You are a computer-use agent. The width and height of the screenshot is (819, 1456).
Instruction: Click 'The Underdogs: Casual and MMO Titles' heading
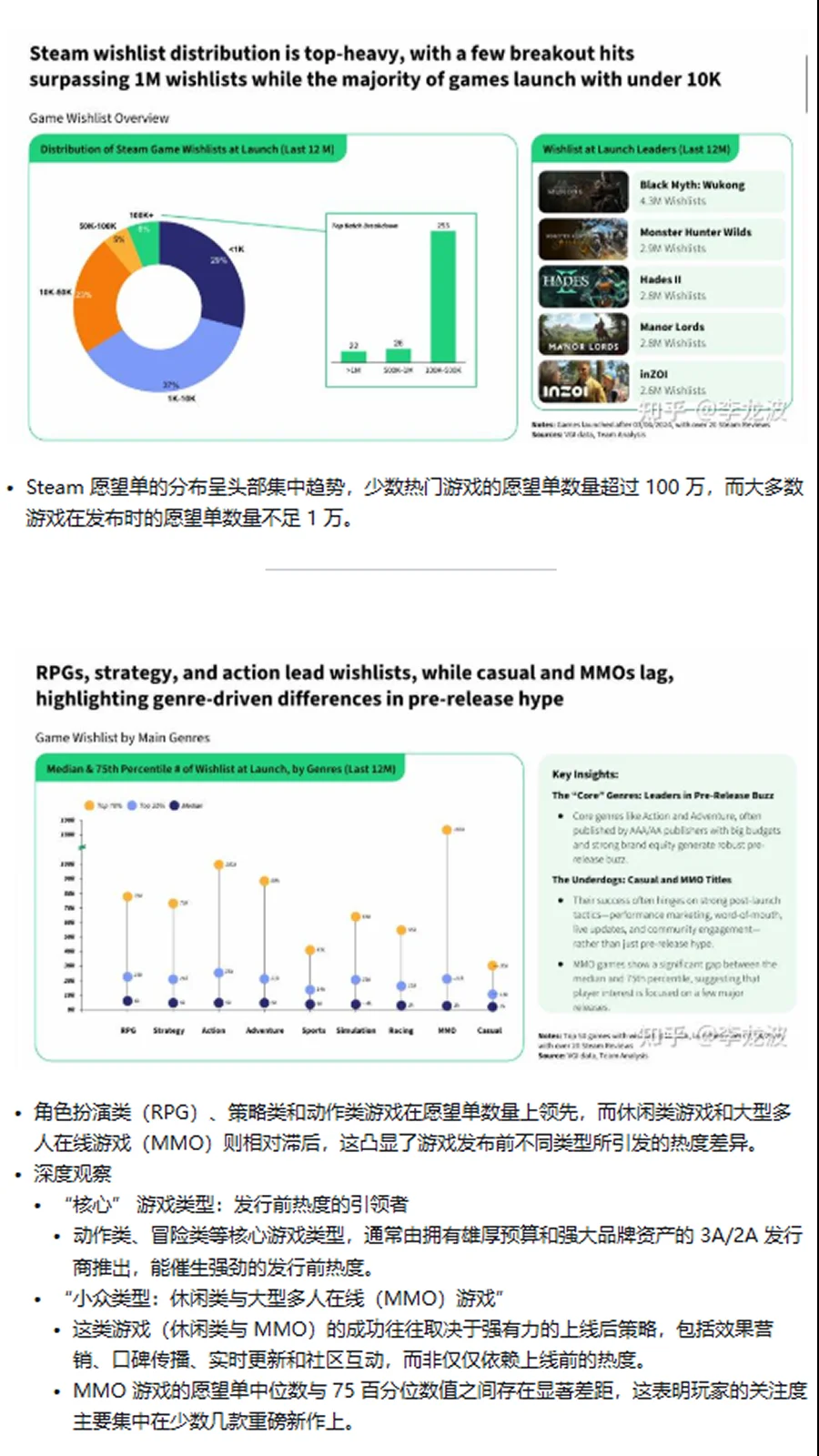pos(642,880)
